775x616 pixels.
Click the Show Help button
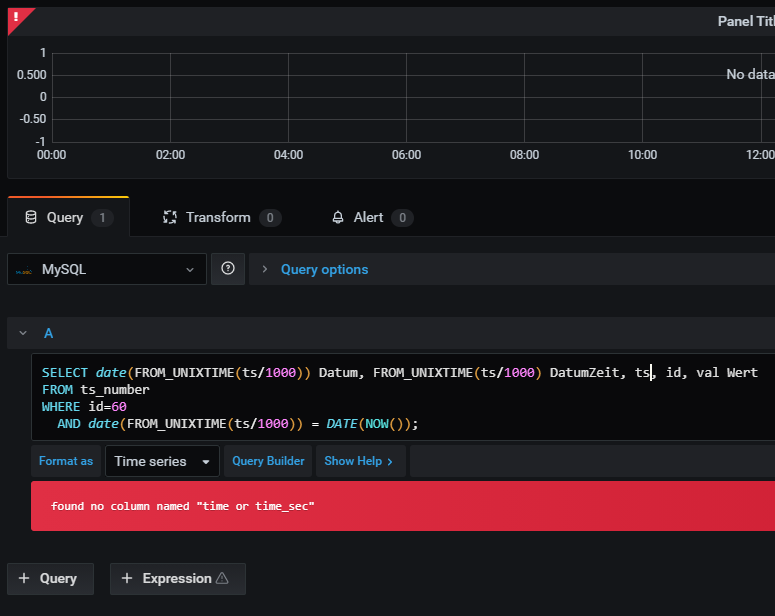[358, 461]
